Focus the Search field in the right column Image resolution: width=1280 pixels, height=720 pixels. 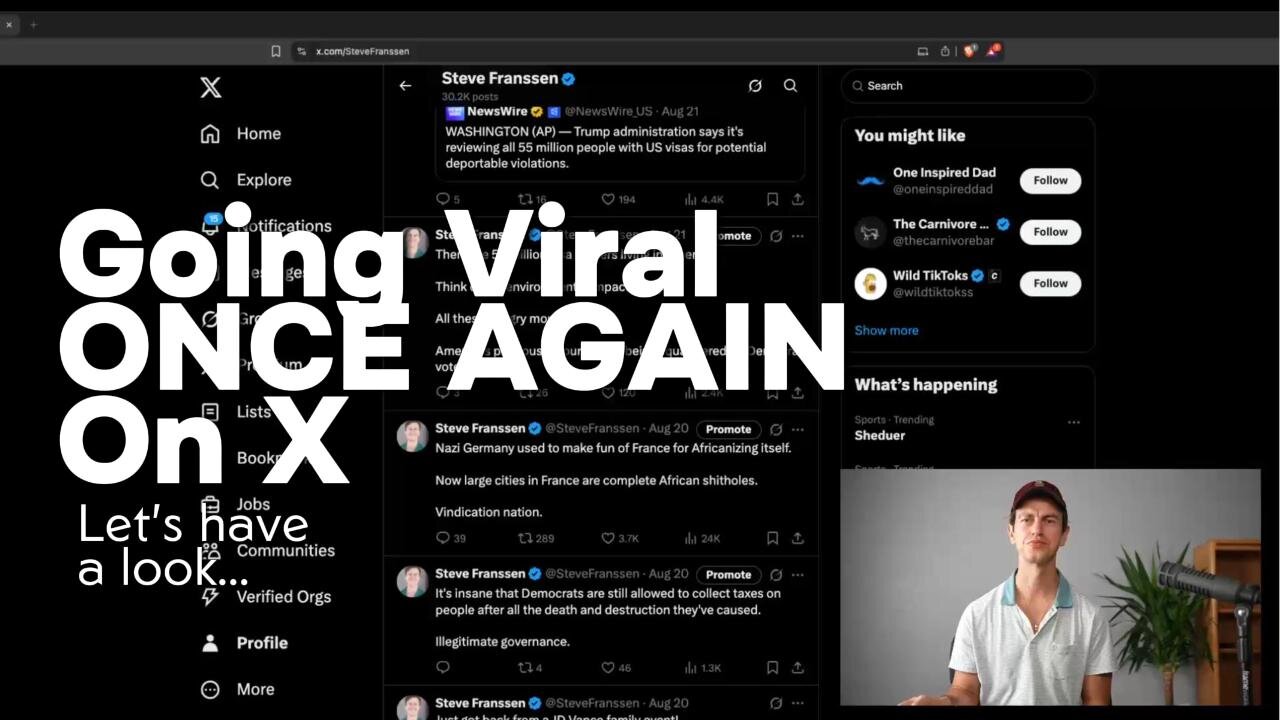coord(967,86)
